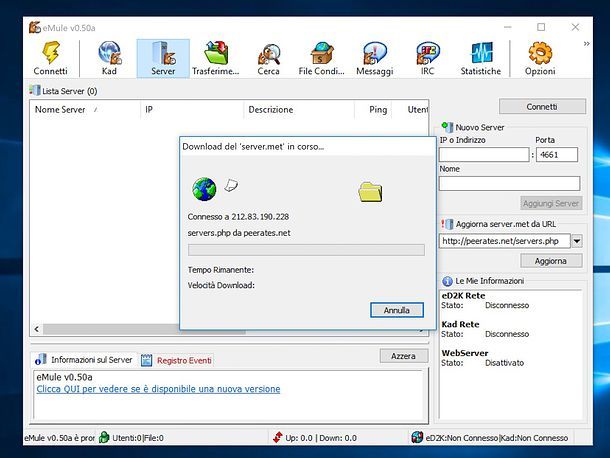This screenshot has width=610, height=458.
Task: Click the 'Kad Rete' heading
Action: [x=460, y=325]
